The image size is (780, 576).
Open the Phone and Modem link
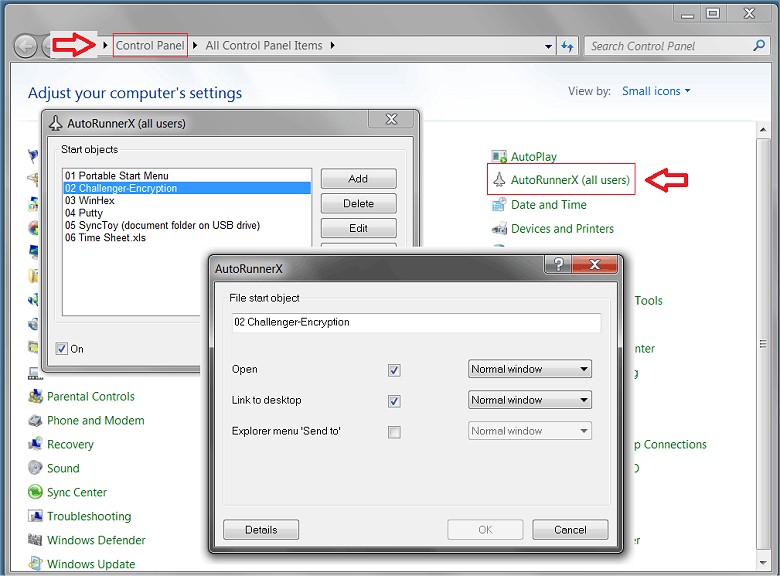pyautogui.click(x=96, y=420)
